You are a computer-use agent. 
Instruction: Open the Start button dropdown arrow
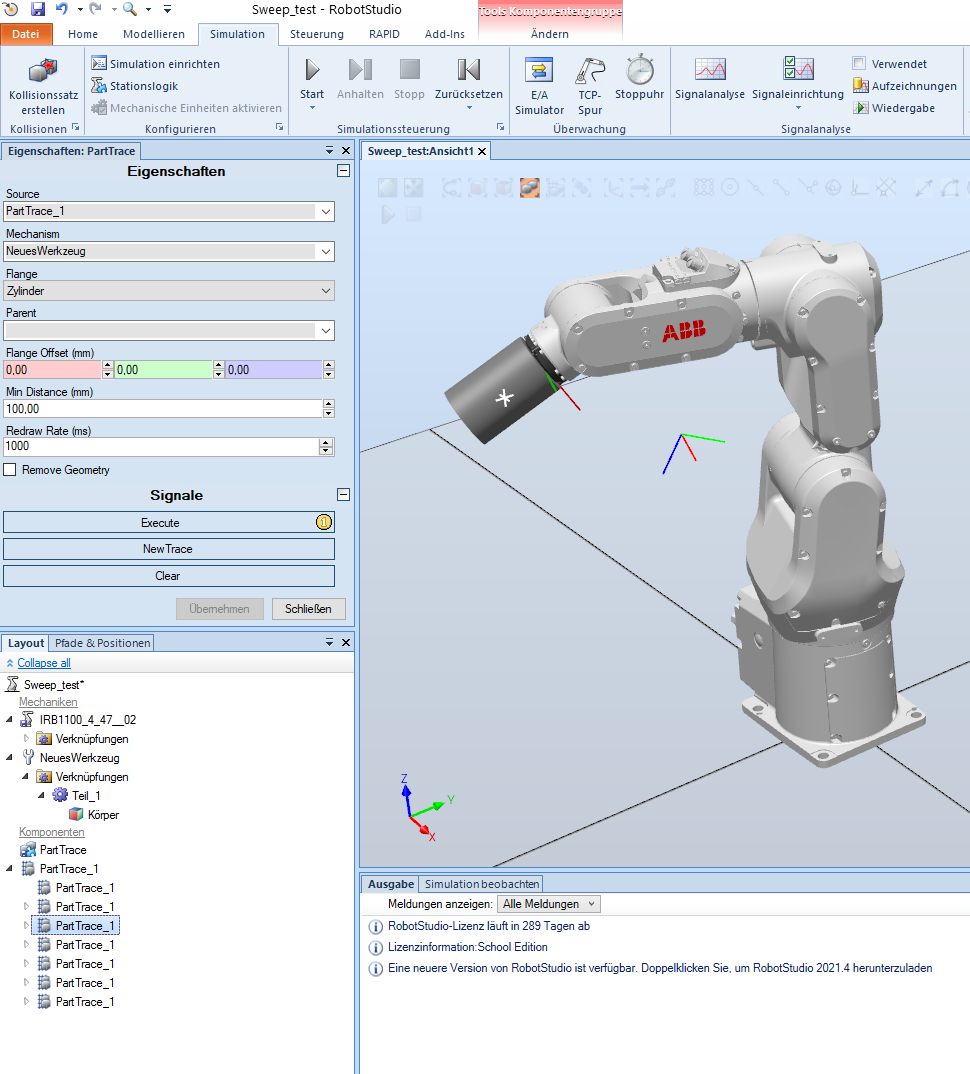tap(312, 108)
